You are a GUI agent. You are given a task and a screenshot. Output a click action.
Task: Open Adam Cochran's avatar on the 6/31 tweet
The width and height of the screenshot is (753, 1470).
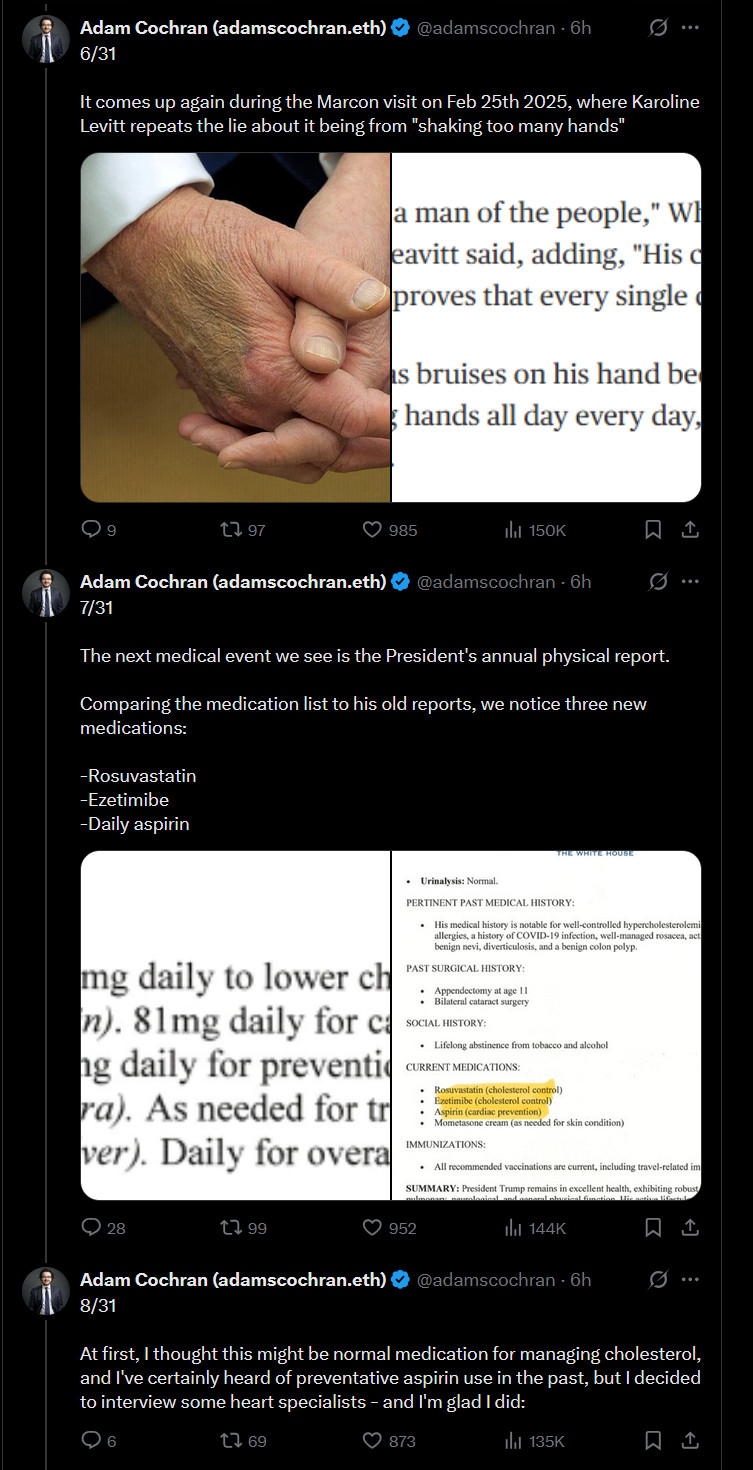tap(46, 40)
